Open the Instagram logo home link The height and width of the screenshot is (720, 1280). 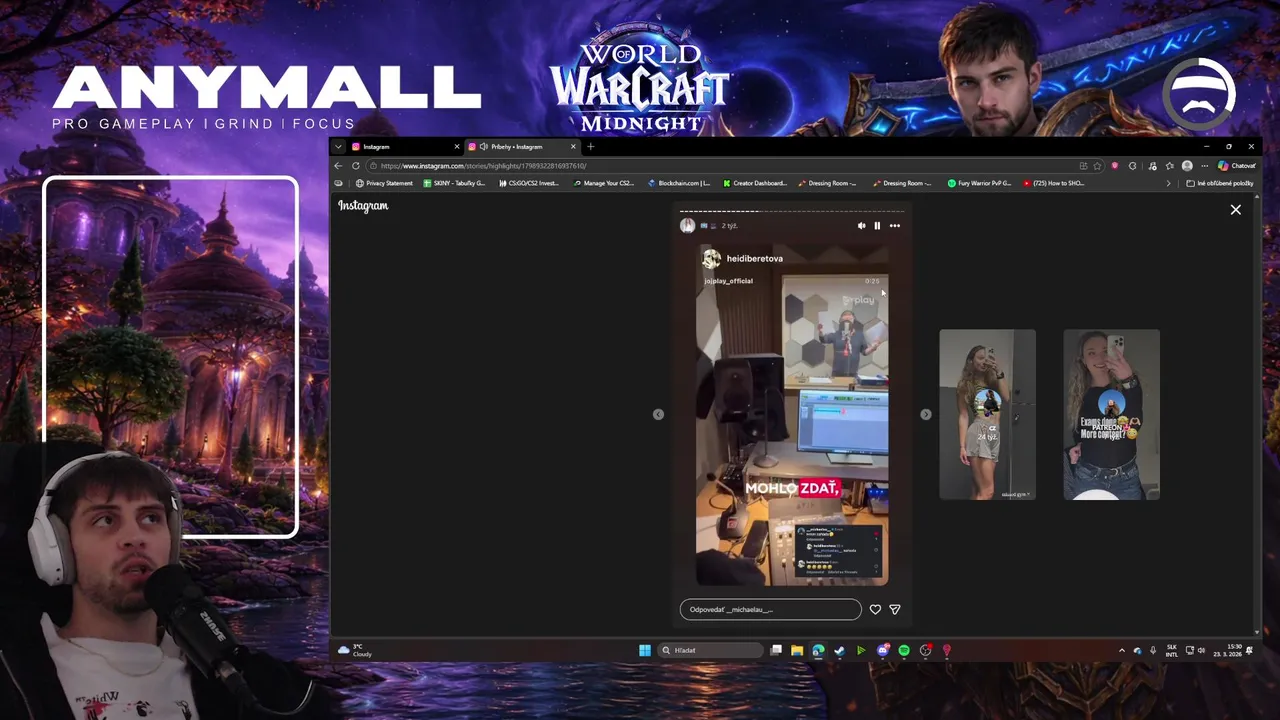pos(363,206)
